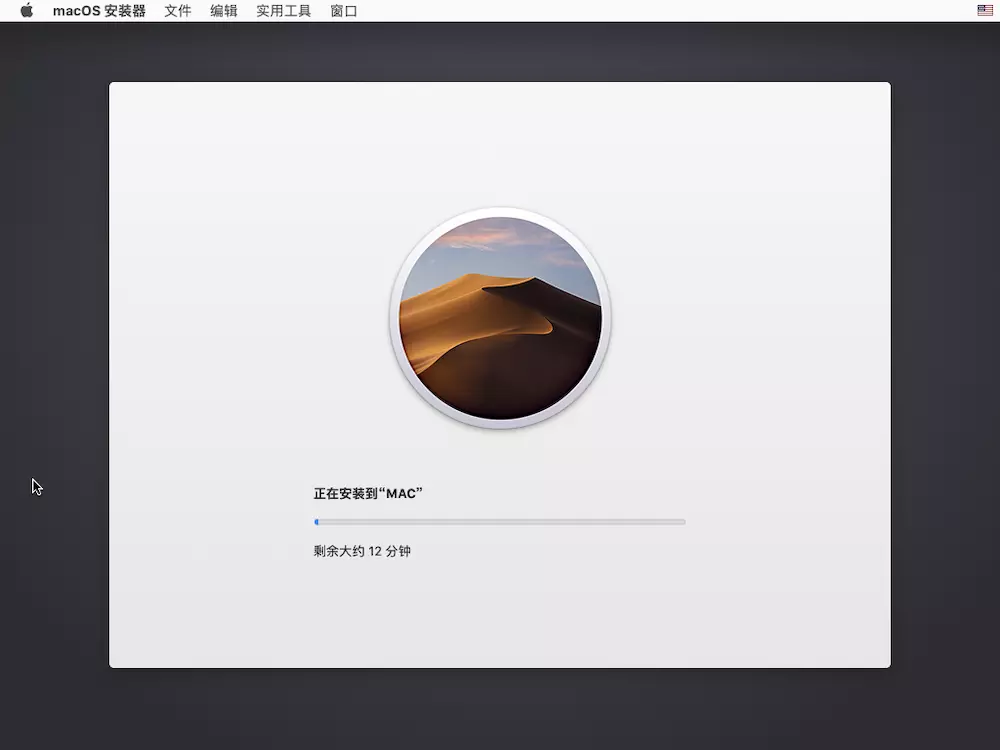Open the macOS 安装器 menu
Screen dimensions: 1000x750
click(x=99, y=11)
